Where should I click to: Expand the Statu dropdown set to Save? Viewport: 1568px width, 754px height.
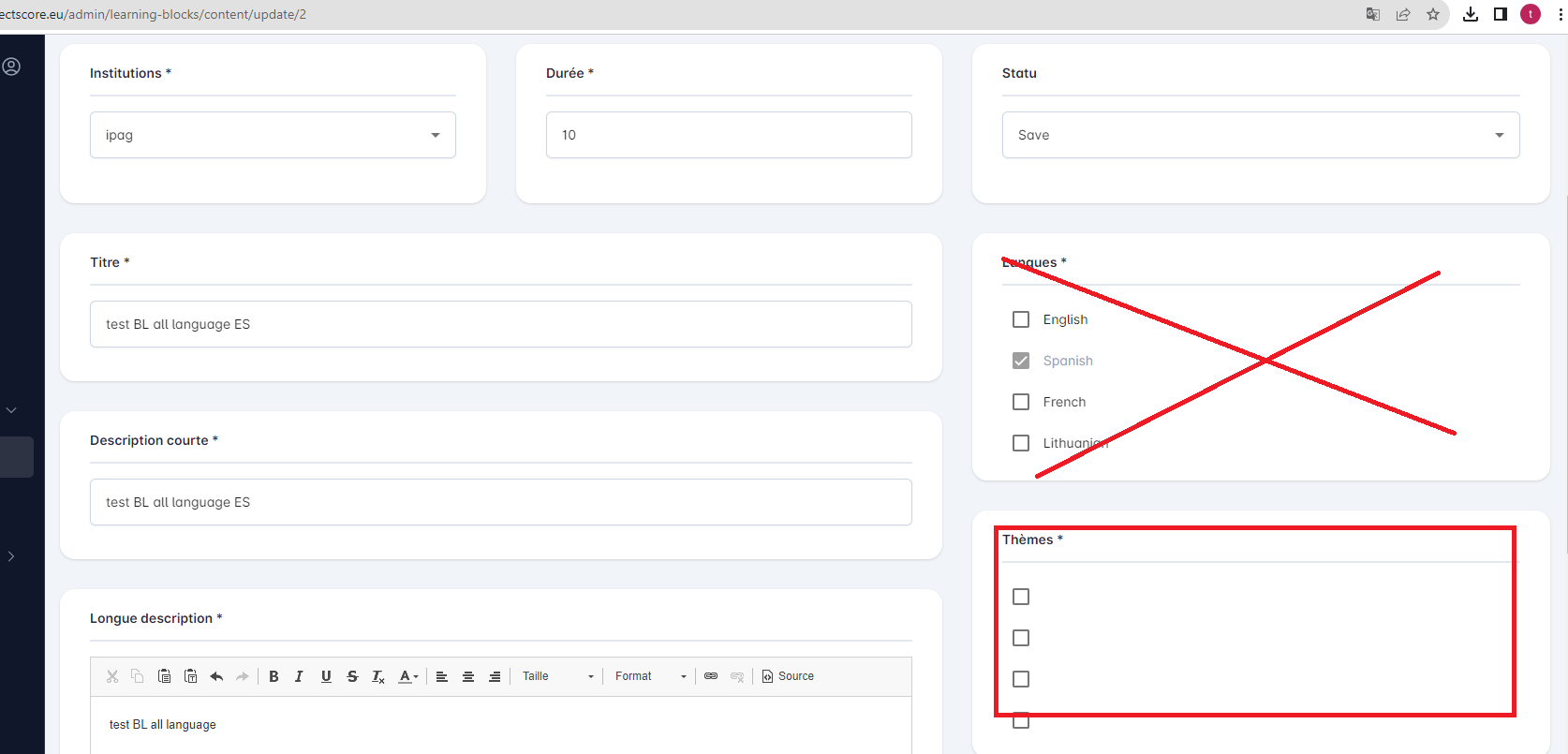tap(1260, 135)
